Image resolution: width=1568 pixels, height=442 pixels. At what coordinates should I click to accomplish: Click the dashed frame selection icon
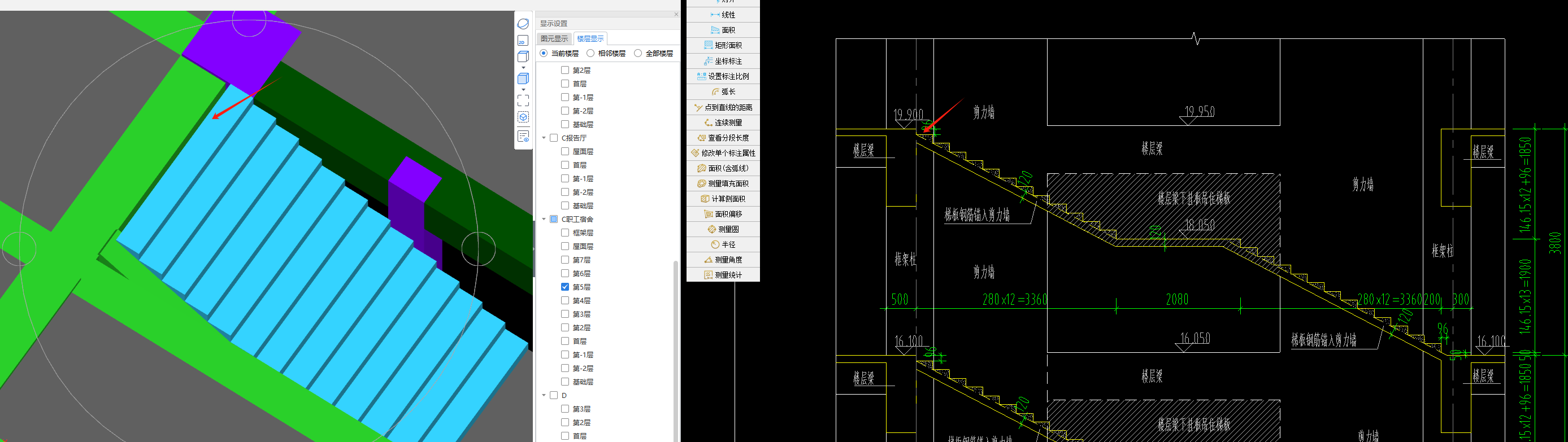523,100
